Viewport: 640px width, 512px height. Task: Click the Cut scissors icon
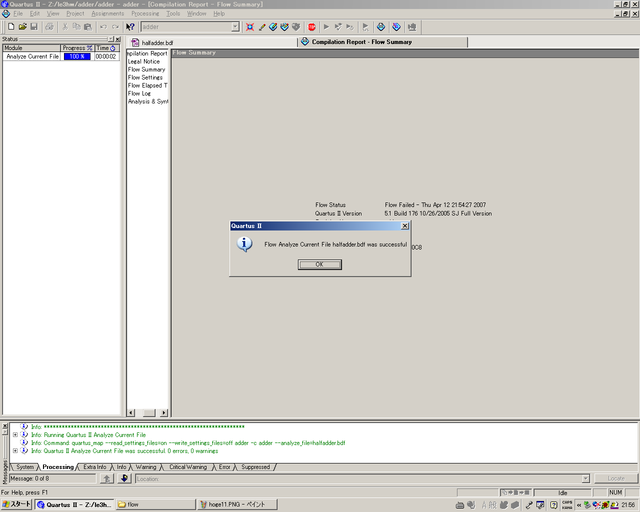[65, 27]
